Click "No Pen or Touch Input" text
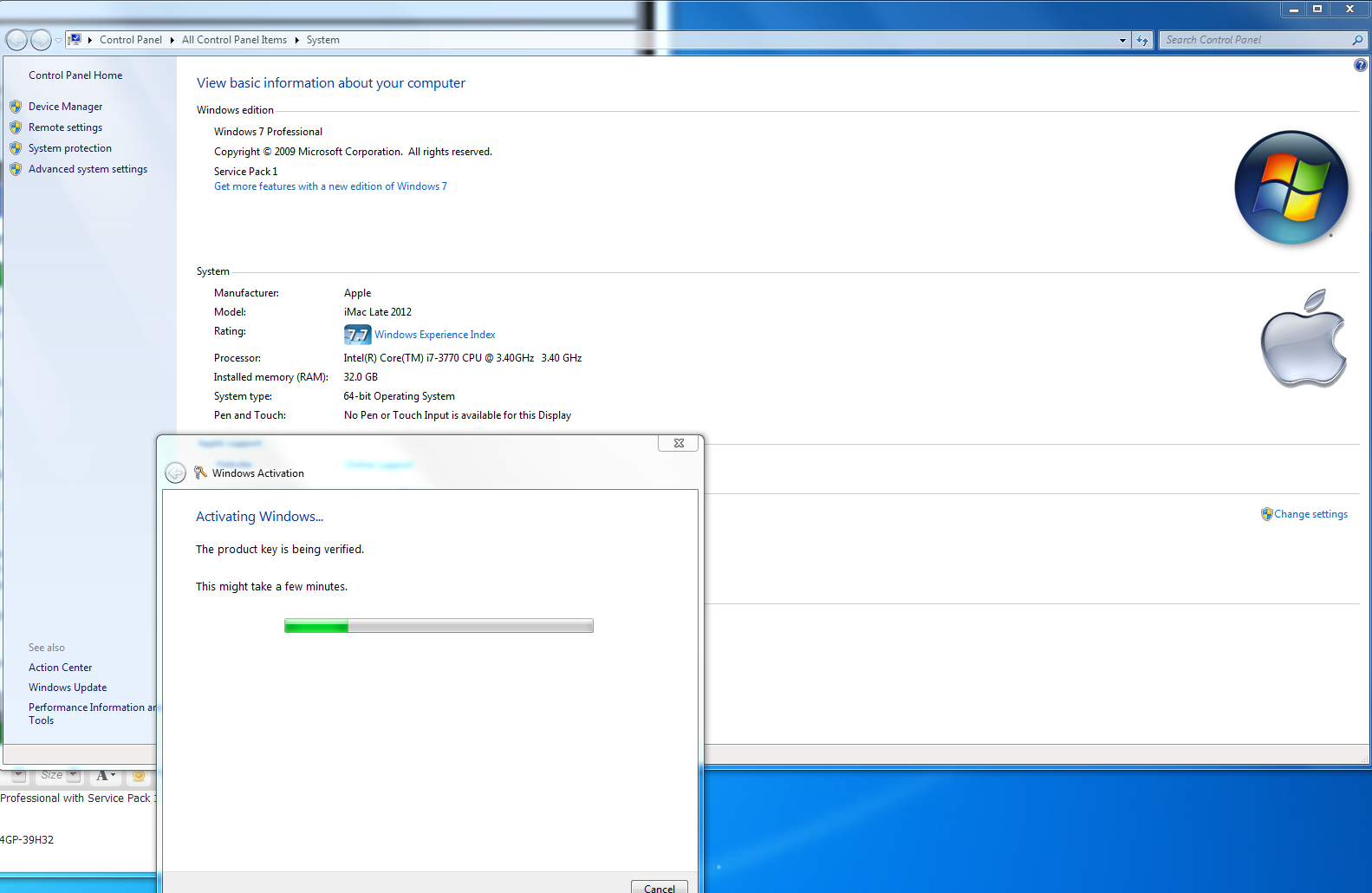The width and height of the screenshot is (1372, 893). click(x=458, y=415)
